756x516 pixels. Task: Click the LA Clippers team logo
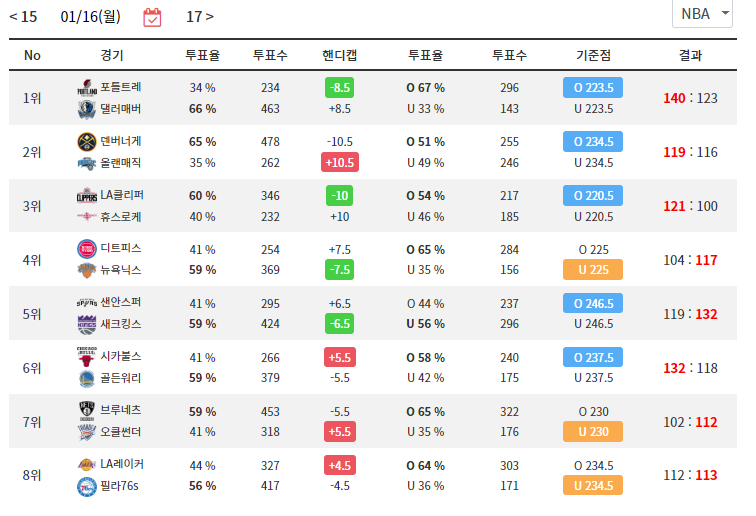click(87, 195)
